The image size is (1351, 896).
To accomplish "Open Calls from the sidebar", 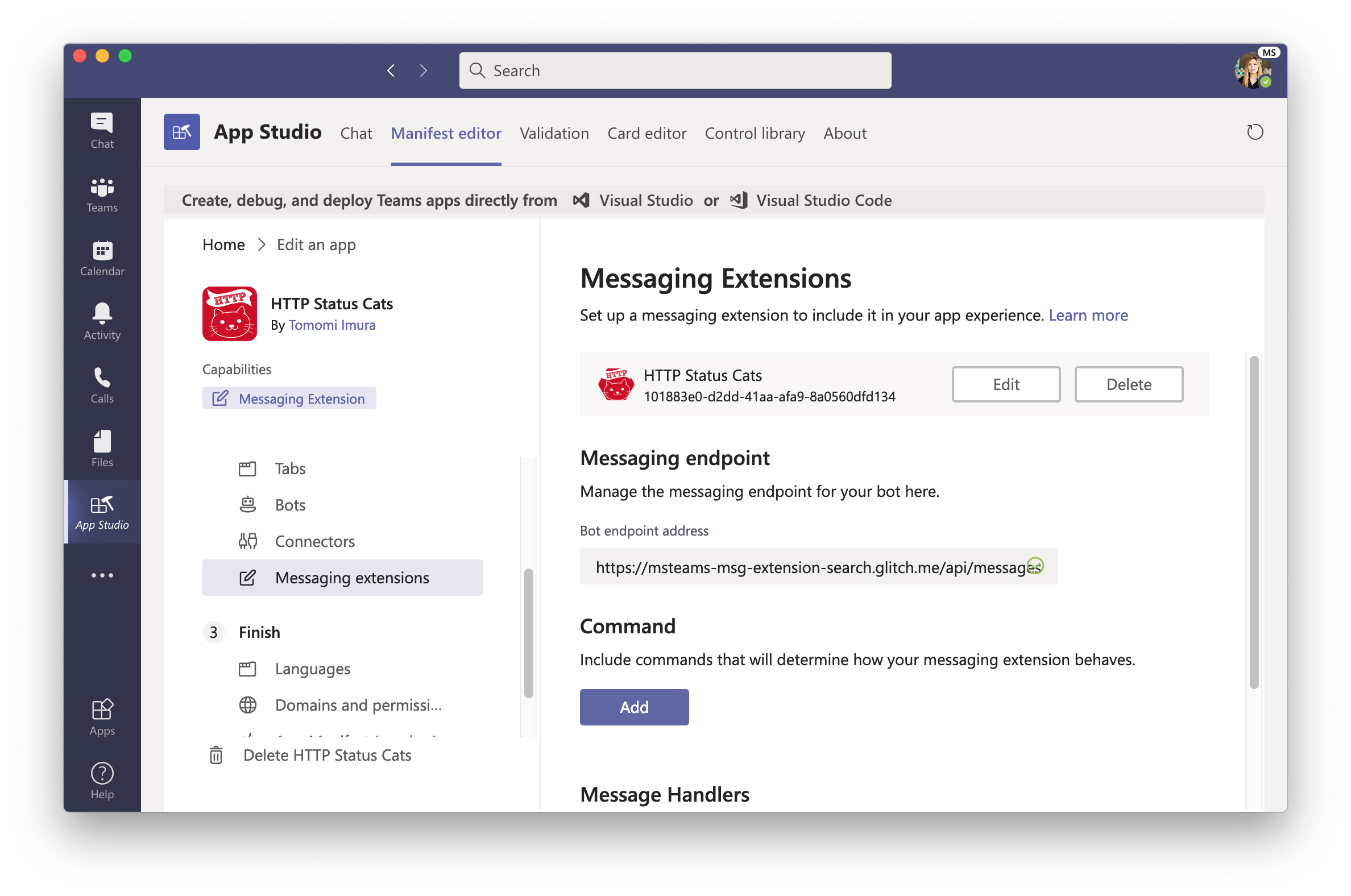I will tap(102, 384).
